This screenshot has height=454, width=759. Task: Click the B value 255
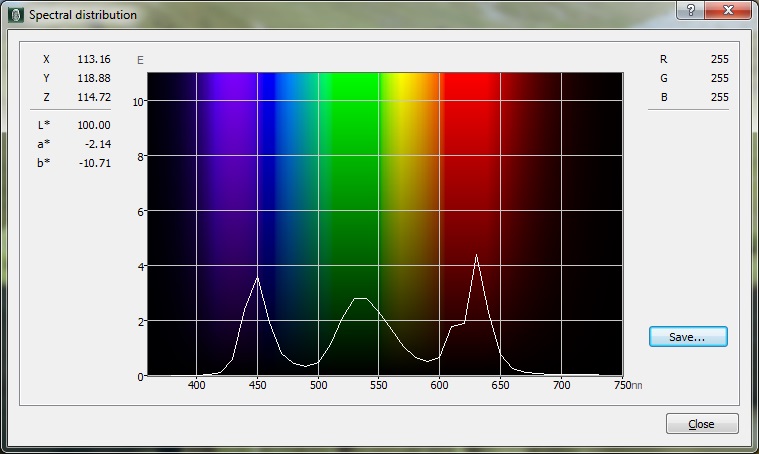pyautogui.click(x=719, y=97)
